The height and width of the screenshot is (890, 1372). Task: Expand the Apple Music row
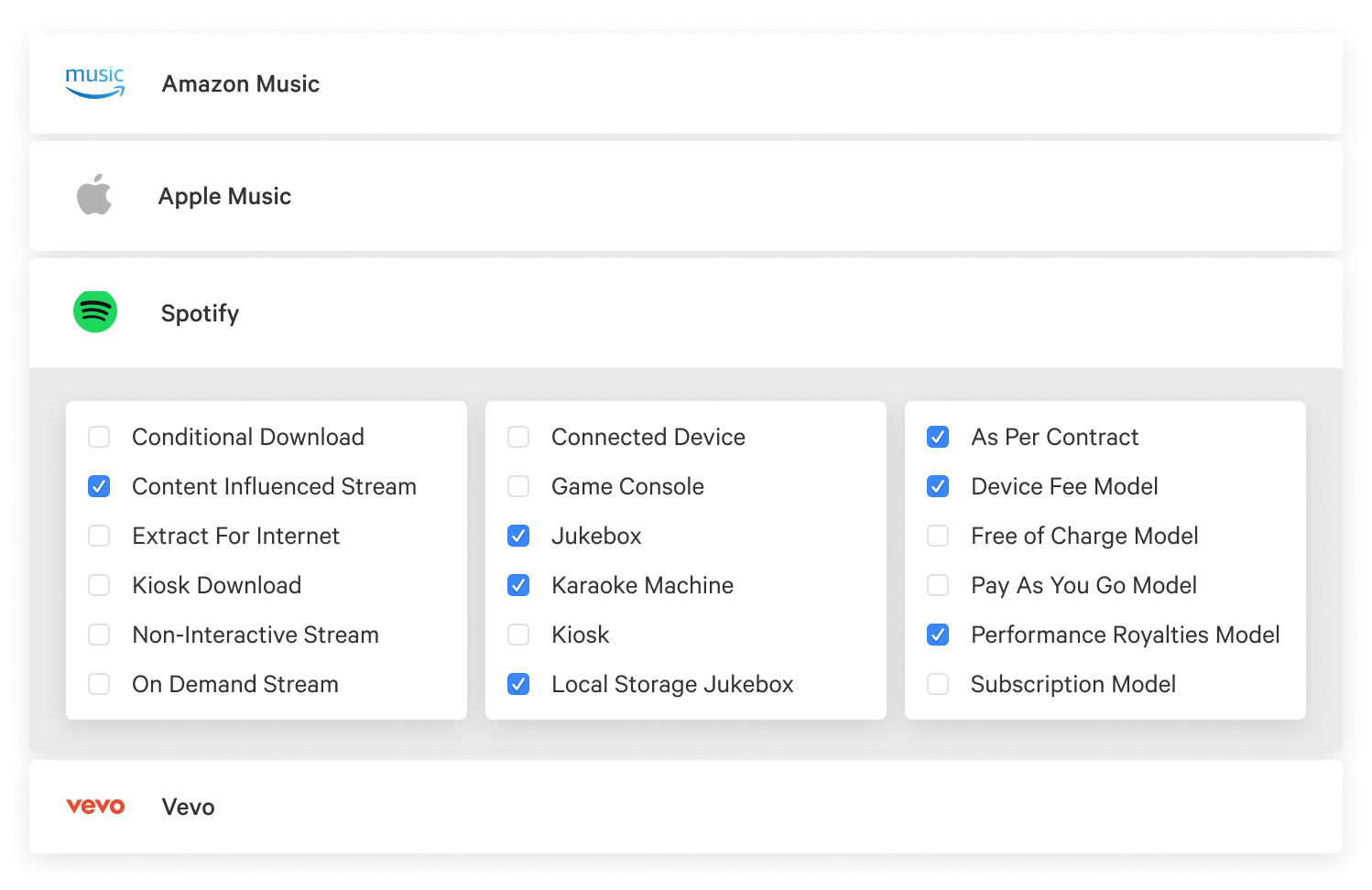point(686,196)
